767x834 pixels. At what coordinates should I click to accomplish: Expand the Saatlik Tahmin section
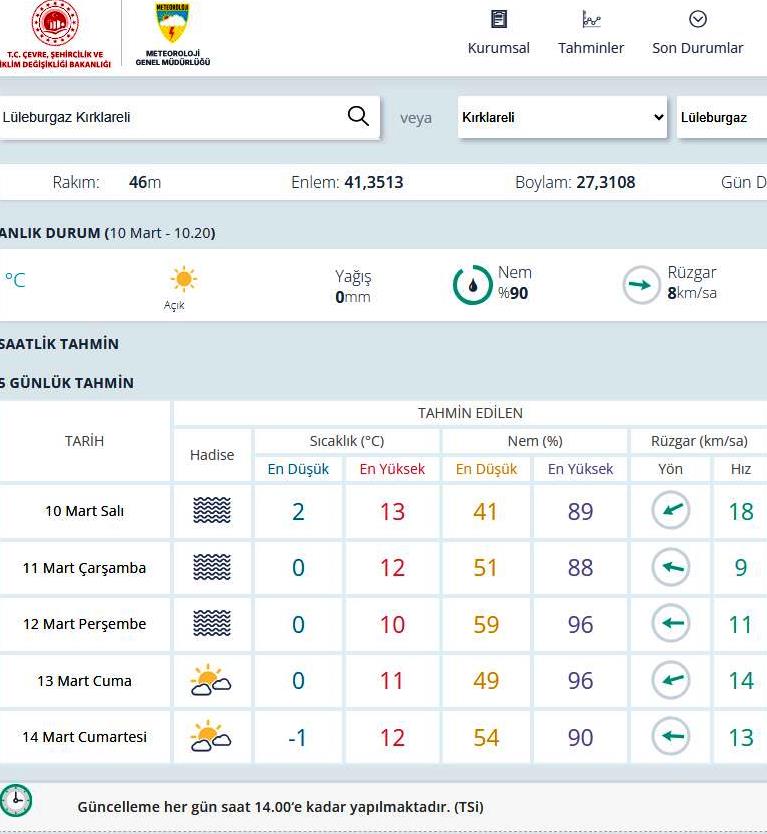pyautogui.click(x=60, y=344)
